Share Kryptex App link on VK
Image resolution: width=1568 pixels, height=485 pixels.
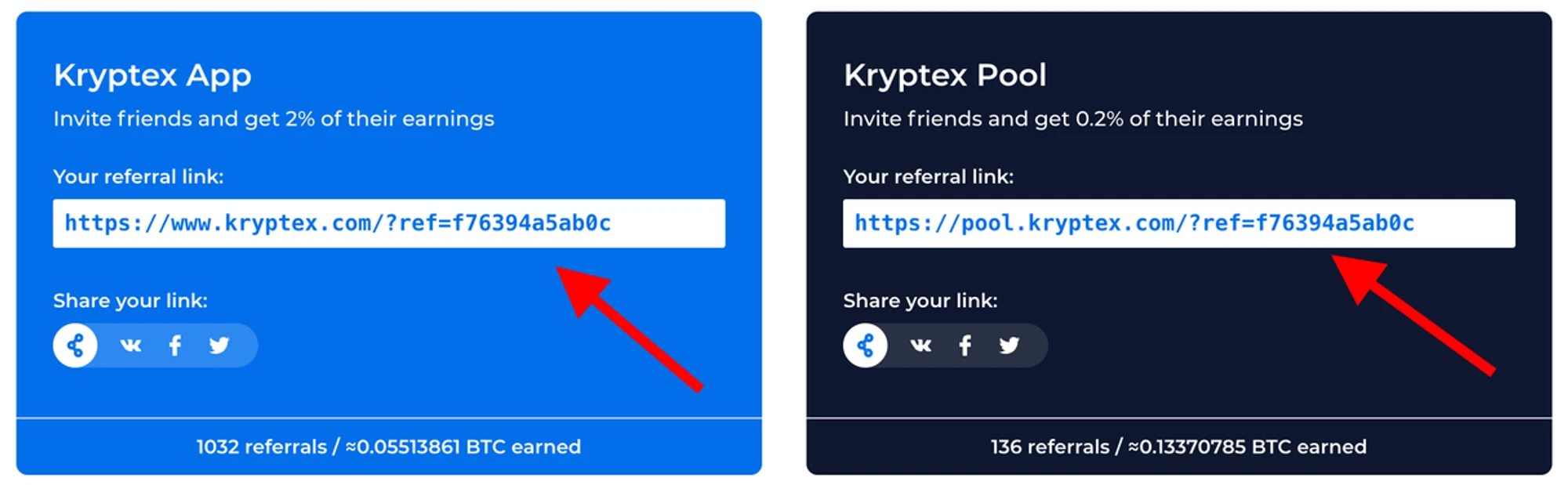(x=131, y=346)
